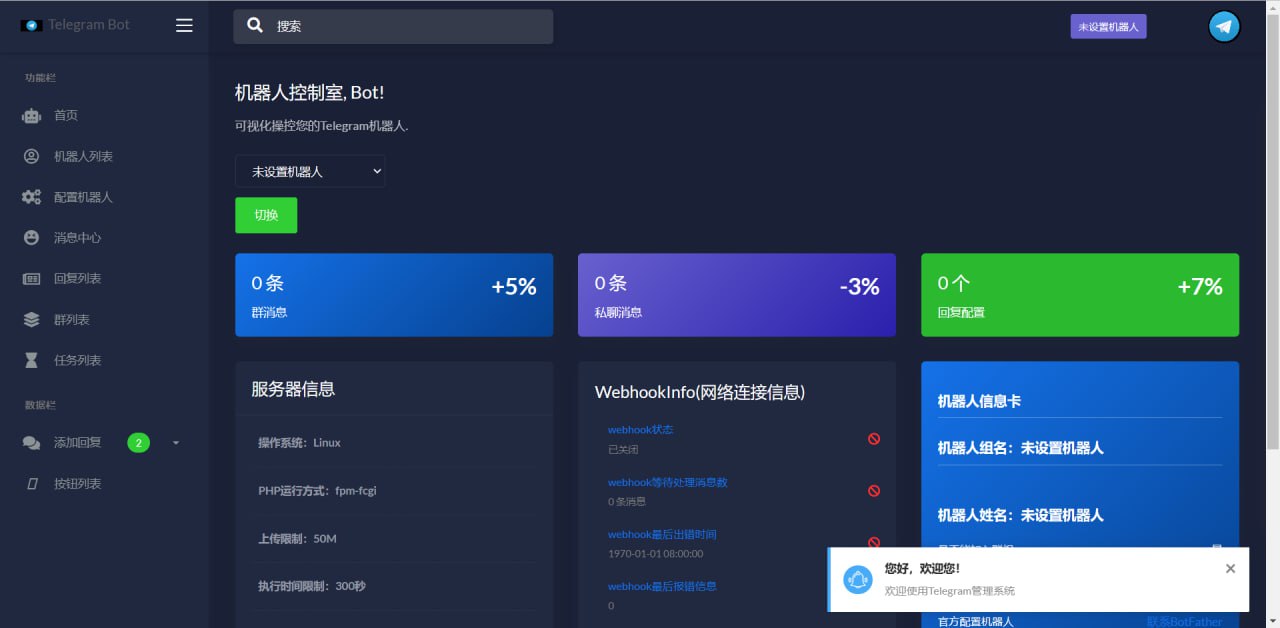The width and height of the screenshot is (1280, 628).
Task: Click the webhook等待处理消息数 link
Action: [x=668, y=482]
